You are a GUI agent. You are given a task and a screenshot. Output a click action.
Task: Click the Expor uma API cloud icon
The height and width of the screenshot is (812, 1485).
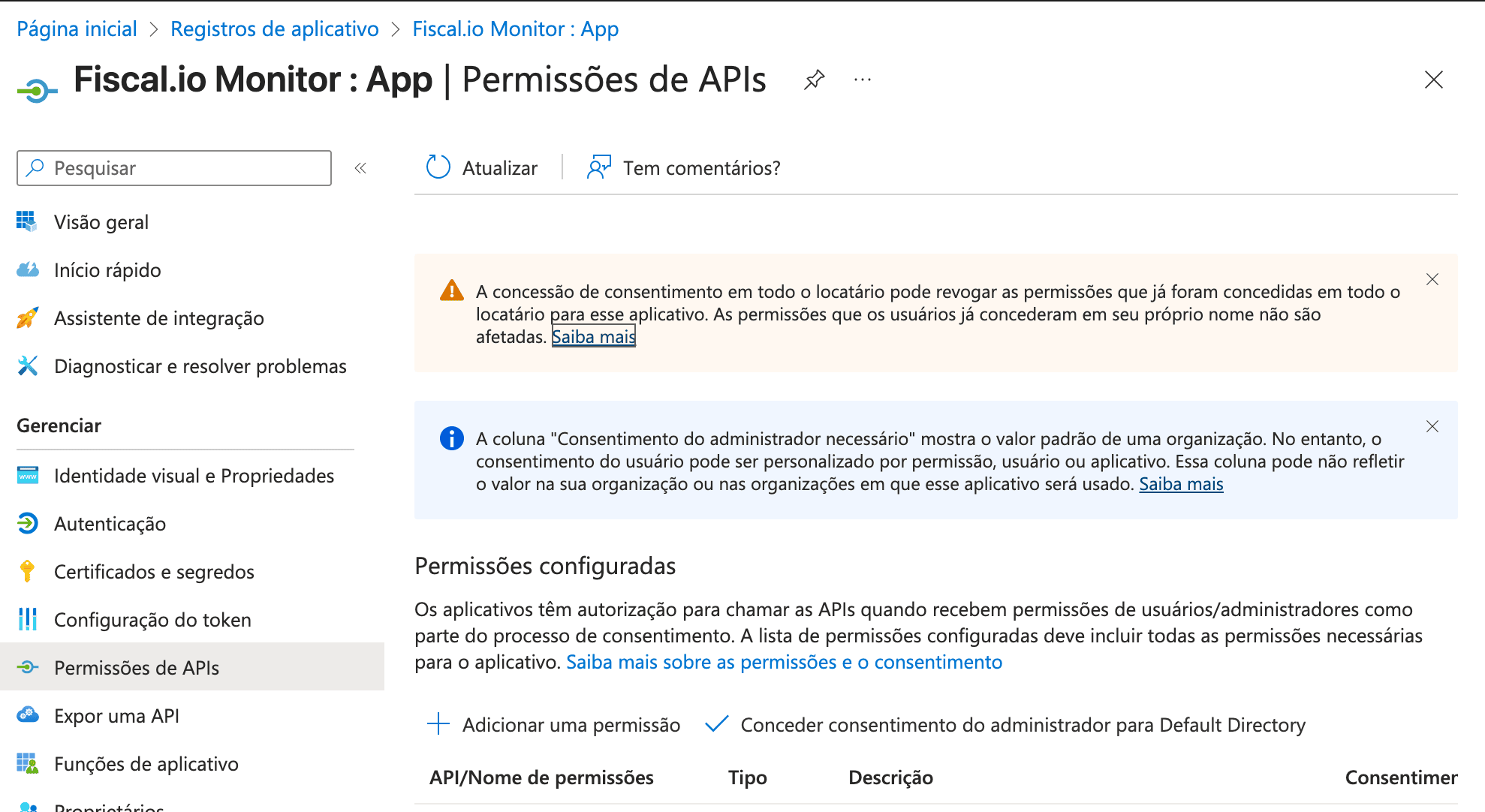point(27,714)
